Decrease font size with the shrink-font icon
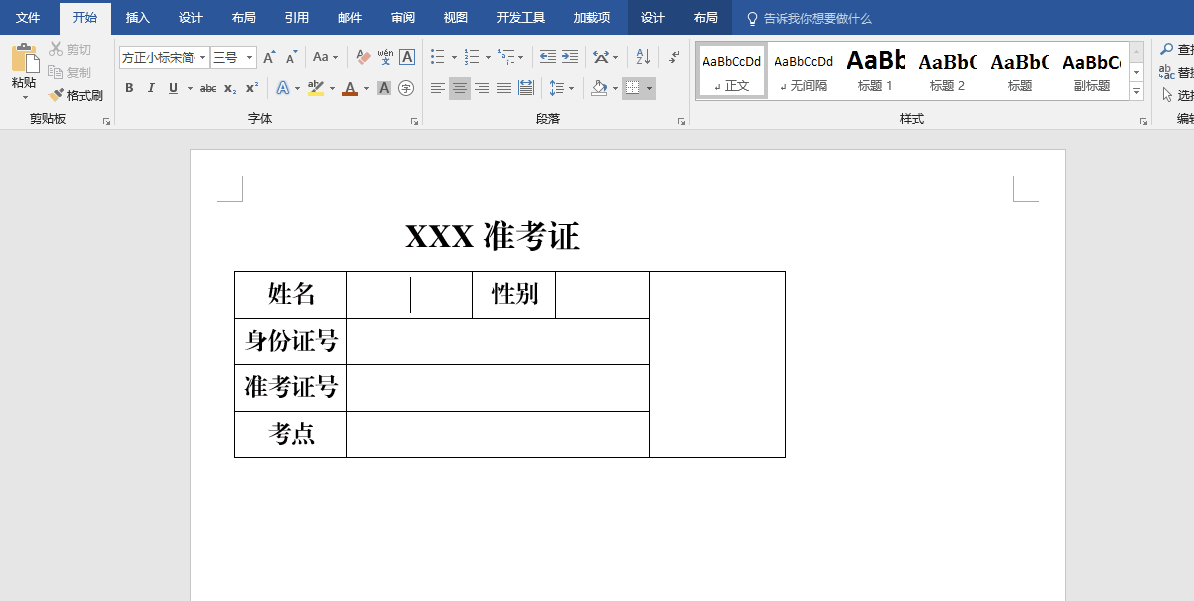 point(292,57)
